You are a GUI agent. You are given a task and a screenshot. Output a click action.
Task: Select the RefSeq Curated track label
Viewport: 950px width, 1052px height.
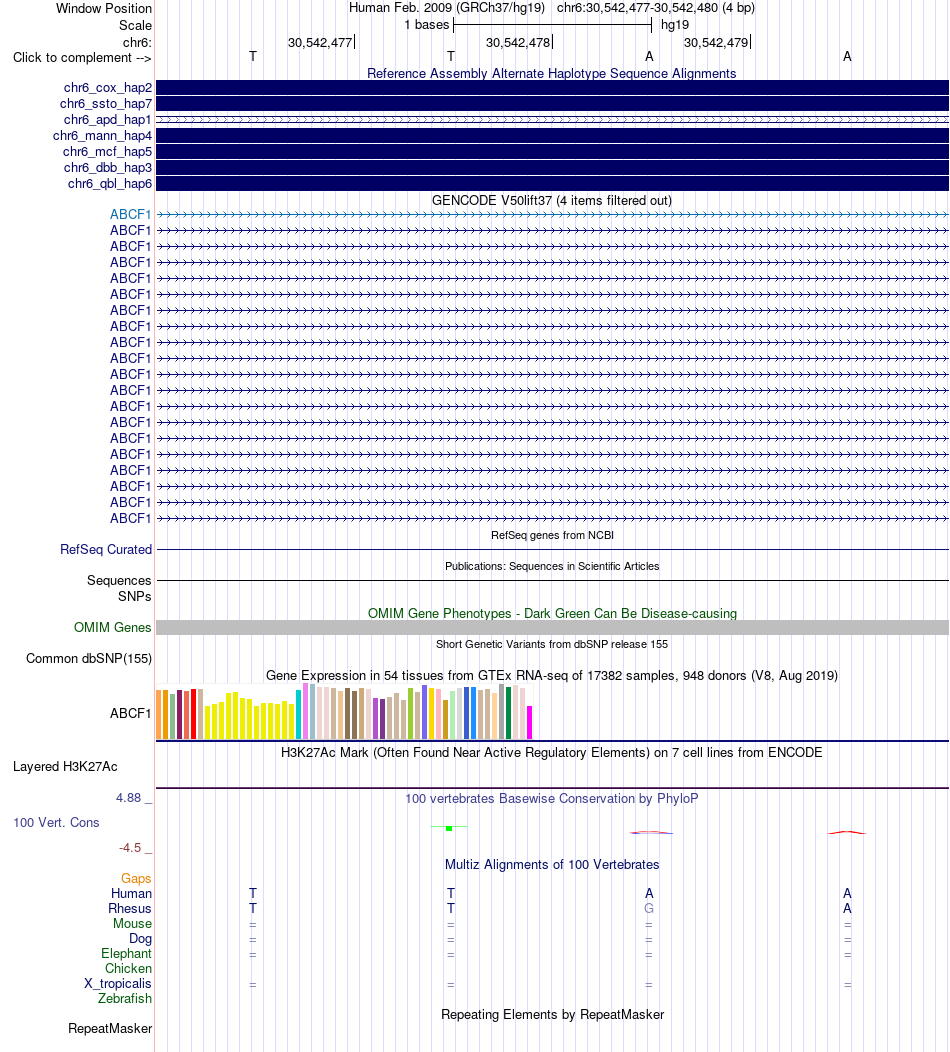[106, 549]
